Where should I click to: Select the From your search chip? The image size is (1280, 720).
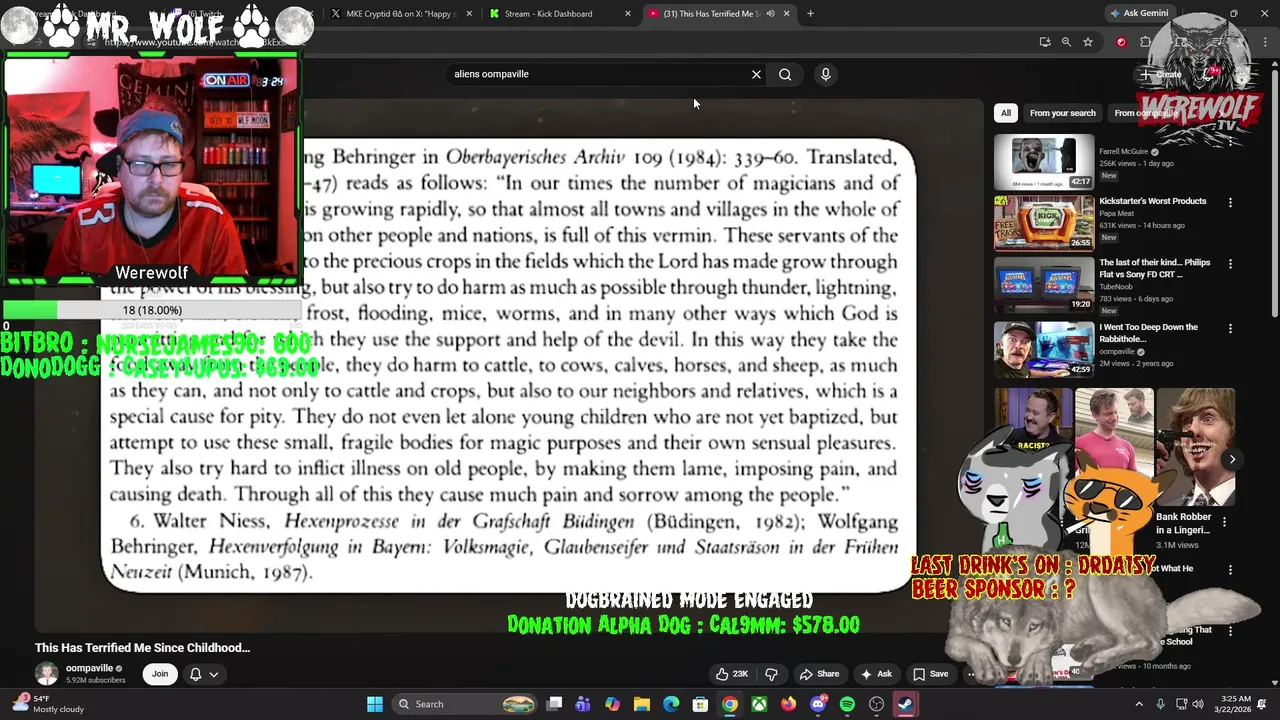tap(1062, 113)
